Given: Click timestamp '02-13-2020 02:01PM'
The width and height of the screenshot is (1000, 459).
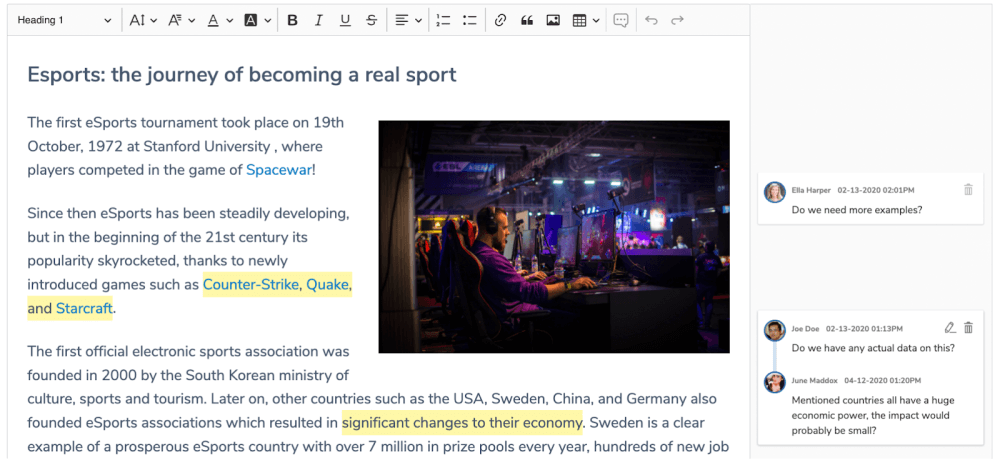Looking at the screenshot, I should click(x=876, y=190).
